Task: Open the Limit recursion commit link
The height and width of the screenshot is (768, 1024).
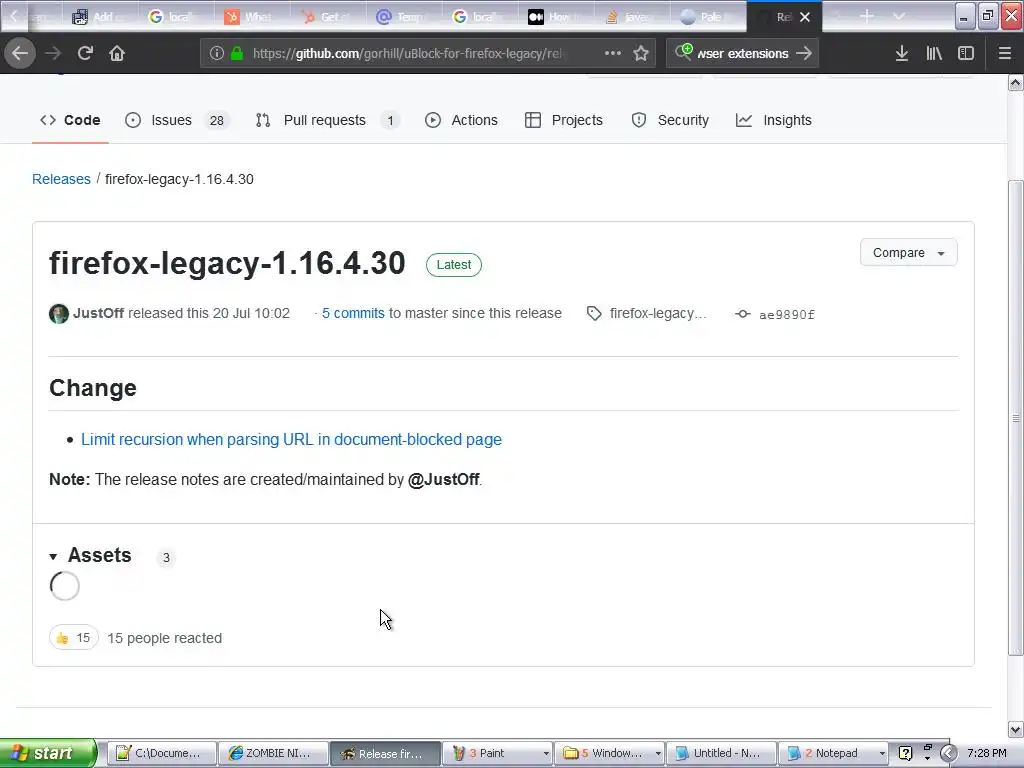Action: pyautogui.click(x=291, y=440)
